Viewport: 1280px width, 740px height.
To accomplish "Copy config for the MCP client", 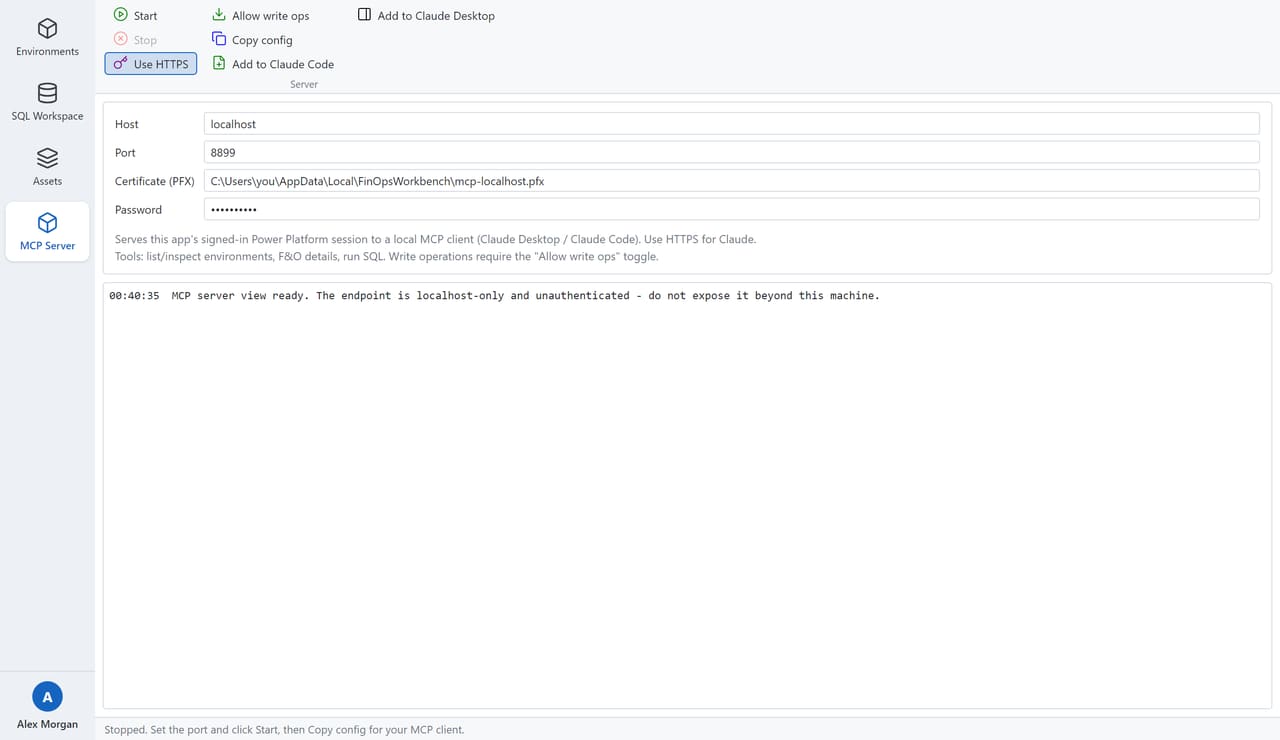I will click(252, 40).
